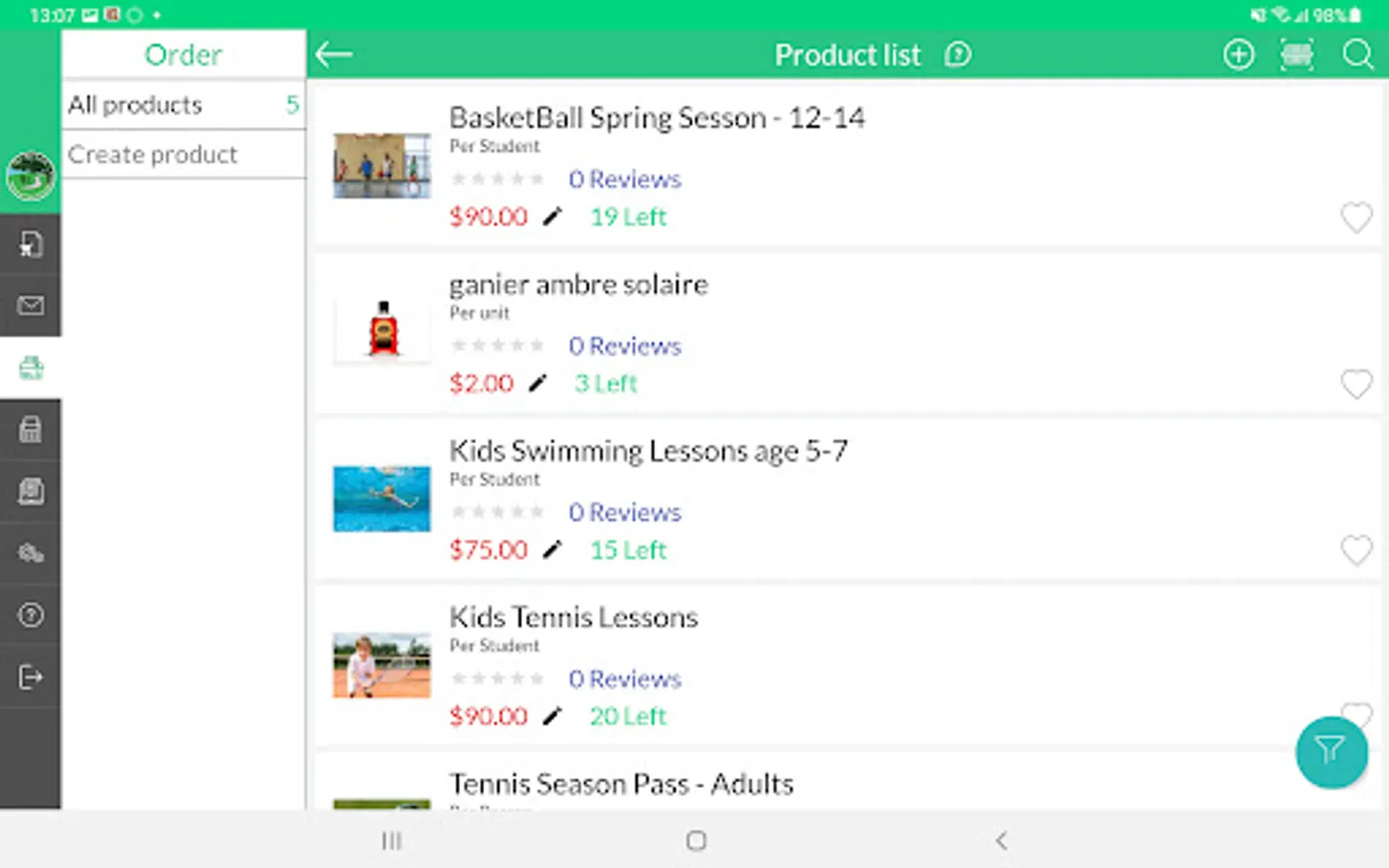Viewport: 1389px width, 868px height.
Task: Edit price of Kids Tennis Lessons
Action: [552, 717]
